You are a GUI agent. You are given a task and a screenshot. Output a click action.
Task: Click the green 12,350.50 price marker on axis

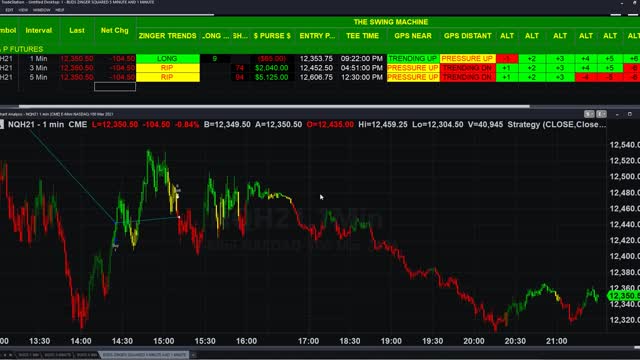624,296
